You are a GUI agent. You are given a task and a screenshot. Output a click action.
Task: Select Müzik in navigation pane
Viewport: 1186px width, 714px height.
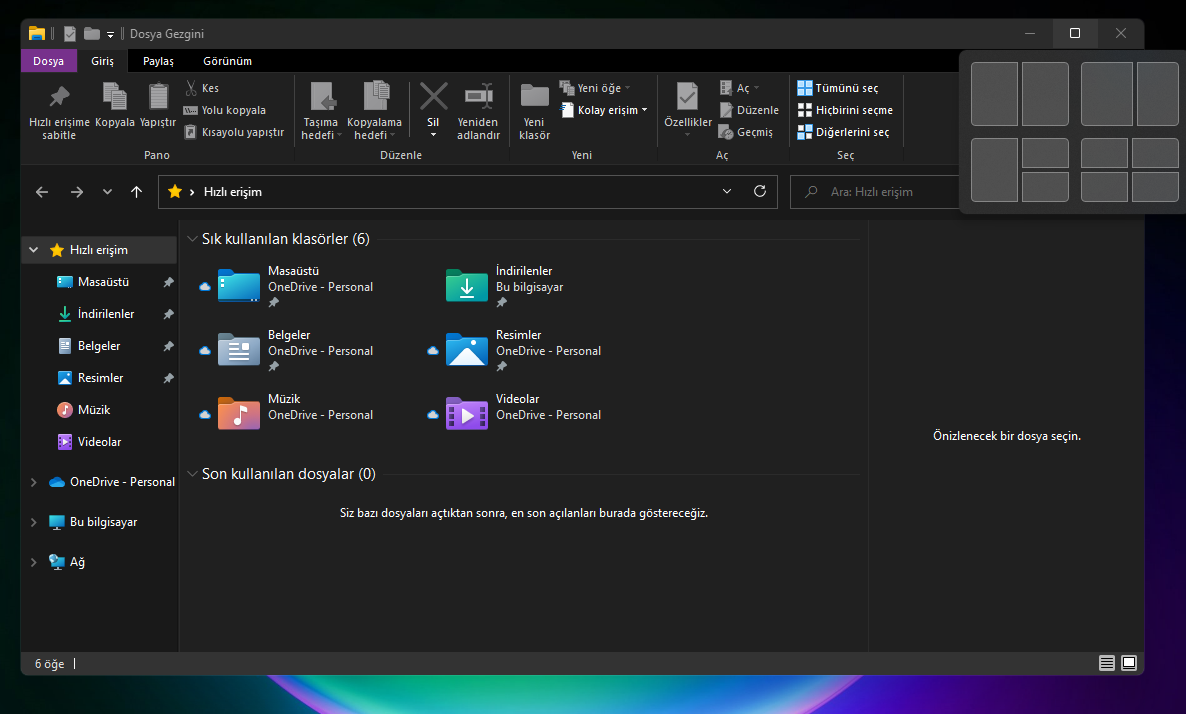(95, 410)
